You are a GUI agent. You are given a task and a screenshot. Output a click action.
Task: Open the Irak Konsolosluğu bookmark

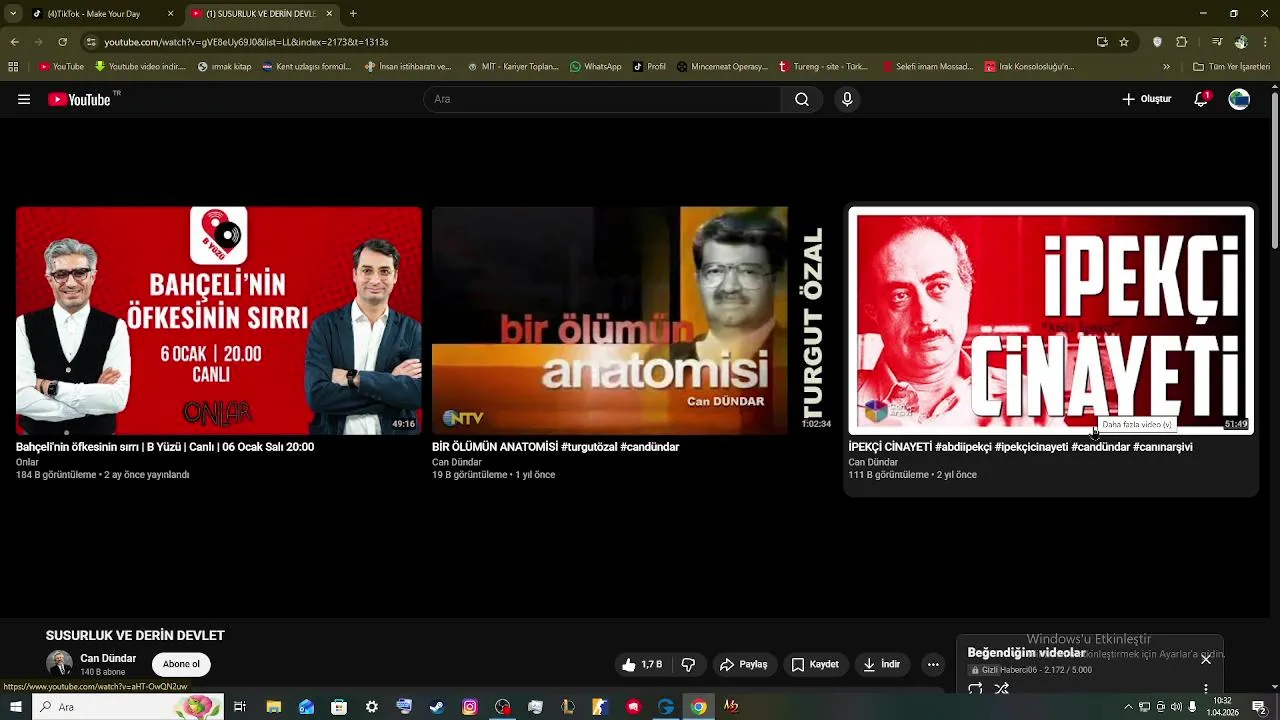(1029, 67)
